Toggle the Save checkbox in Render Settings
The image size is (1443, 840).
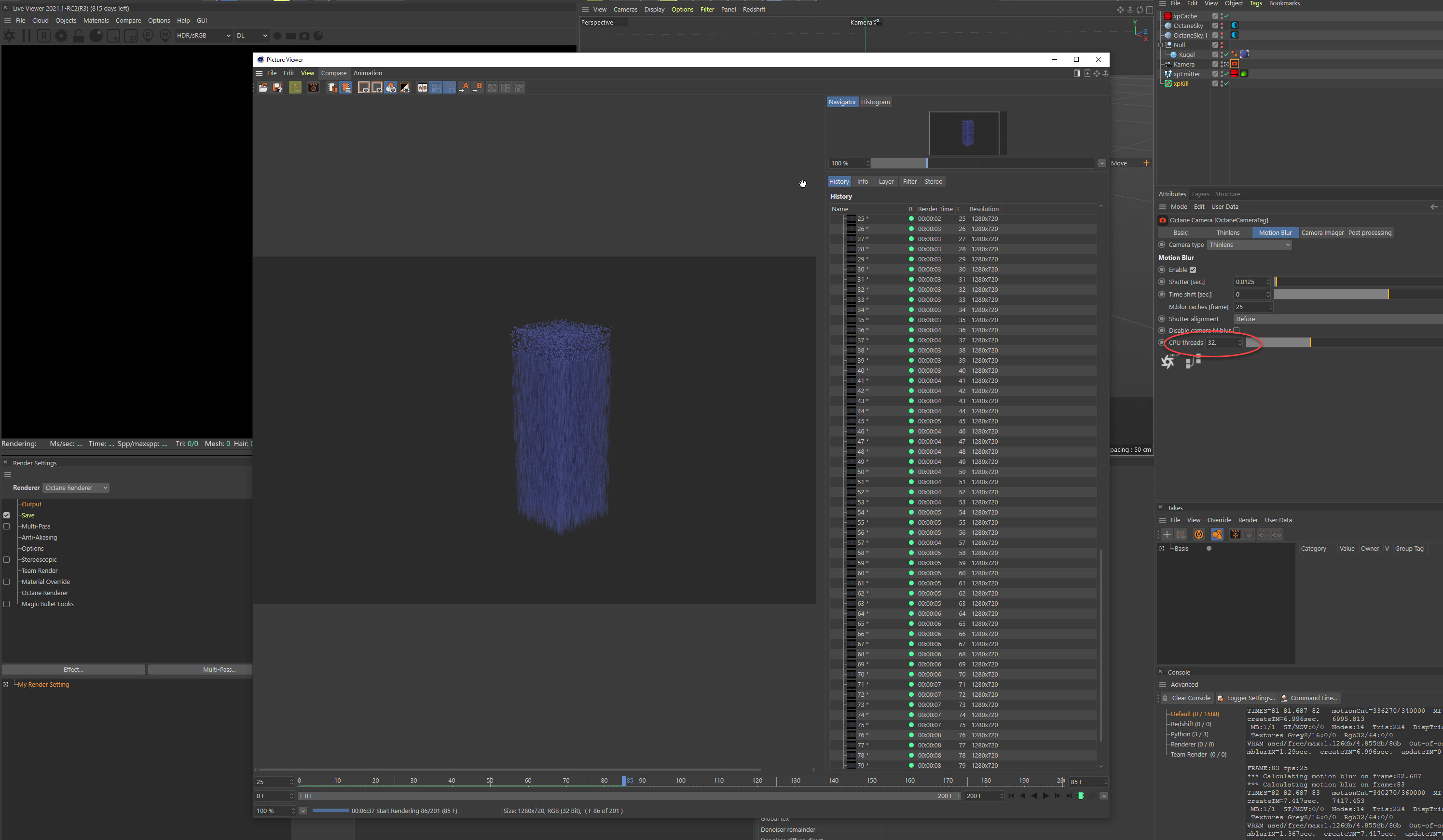7,515
